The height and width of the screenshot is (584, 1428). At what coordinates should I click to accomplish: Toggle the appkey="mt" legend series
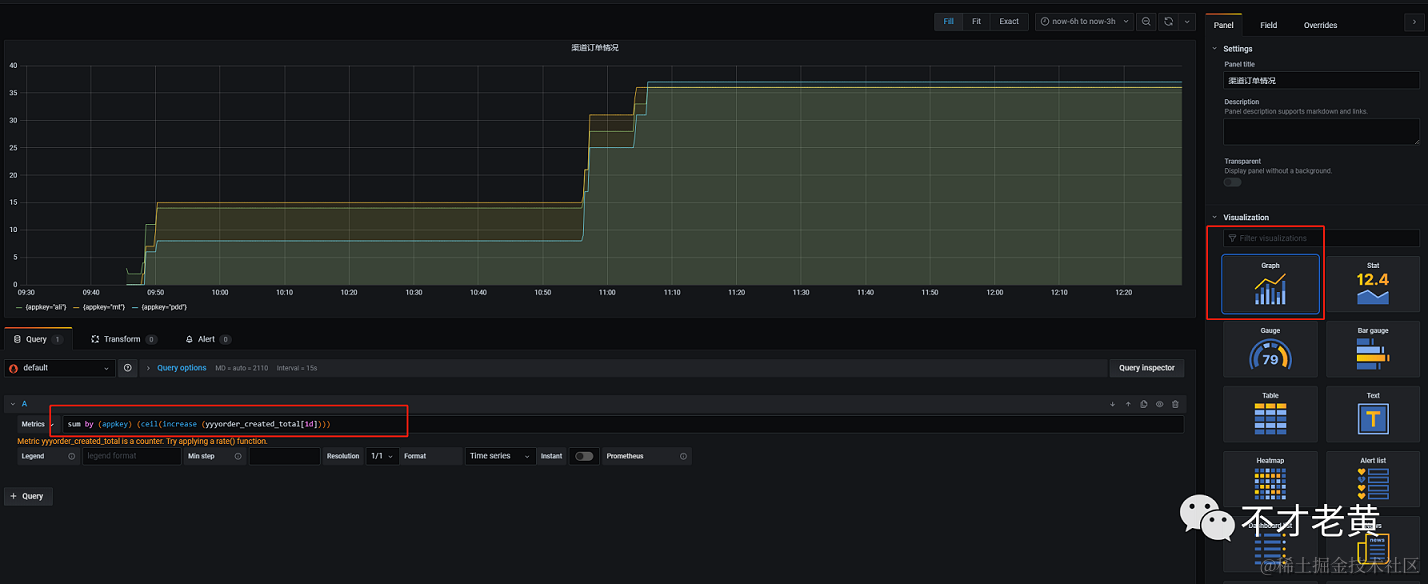[103, 307]
